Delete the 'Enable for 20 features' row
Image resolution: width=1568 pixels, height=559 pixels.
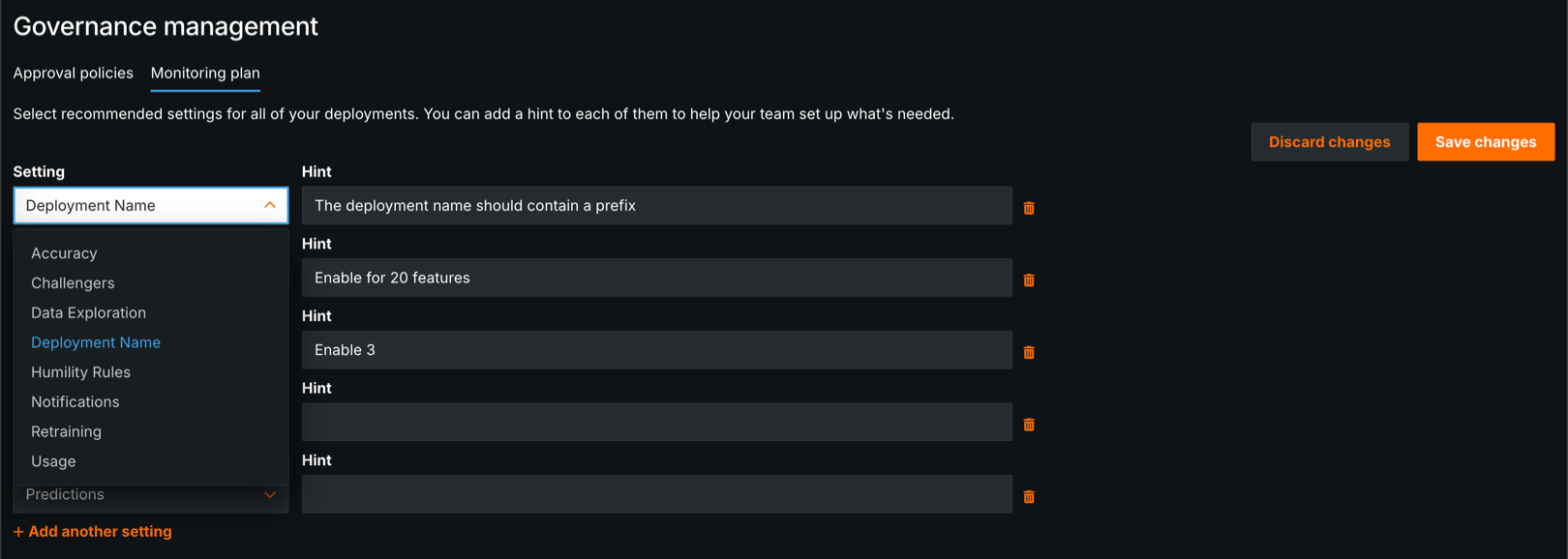coord(1029,280)
